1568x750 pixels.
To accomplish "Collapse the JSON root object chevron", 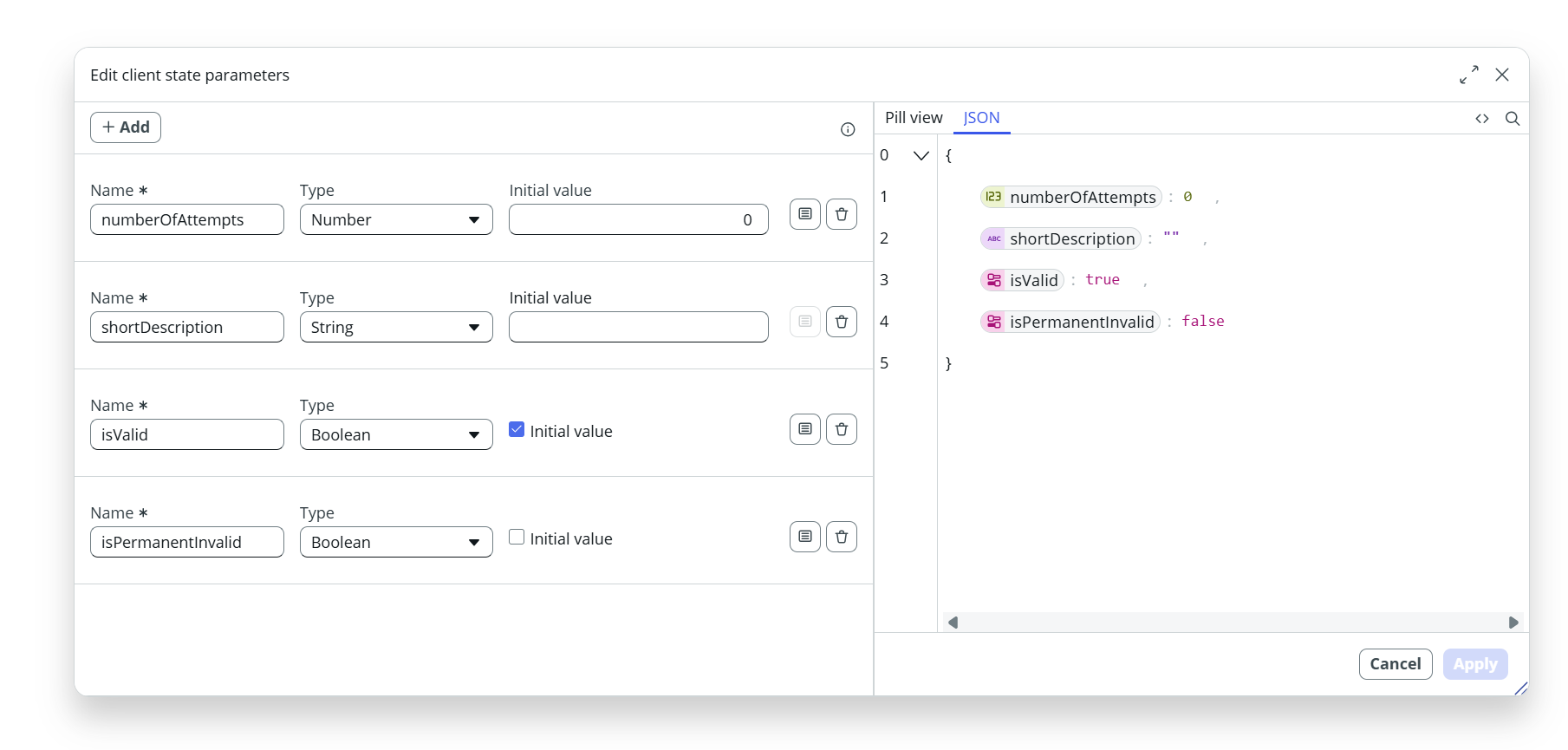I will click(x=921, y=156).
